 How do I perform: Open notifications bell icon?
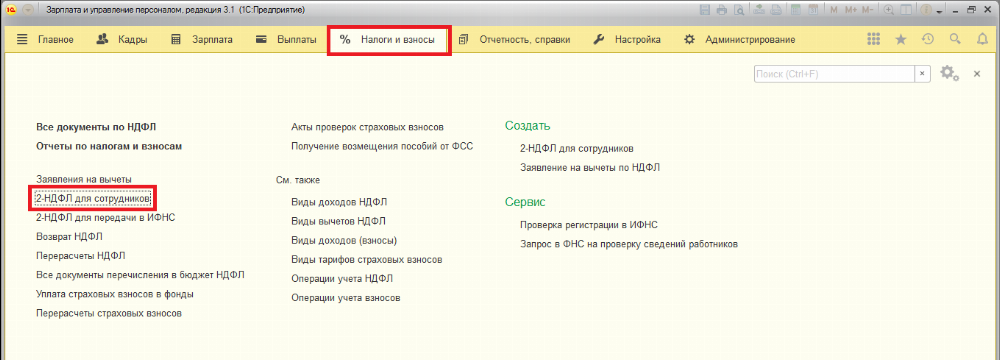(x=982, y=40)
